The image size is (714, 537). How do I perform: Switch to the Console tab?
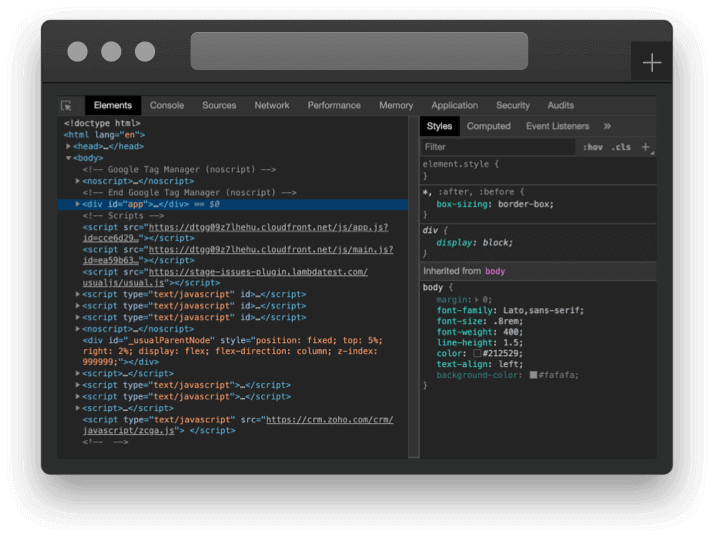click(167, 105)
